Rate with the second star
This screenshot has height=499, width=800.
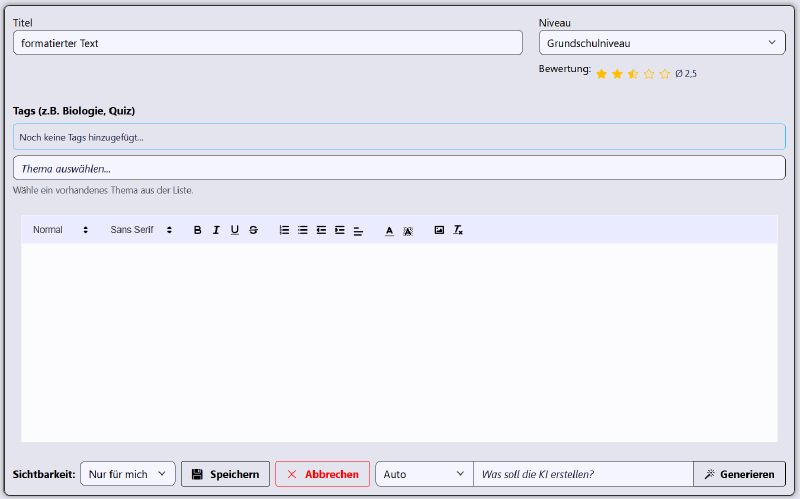[617, 74]
